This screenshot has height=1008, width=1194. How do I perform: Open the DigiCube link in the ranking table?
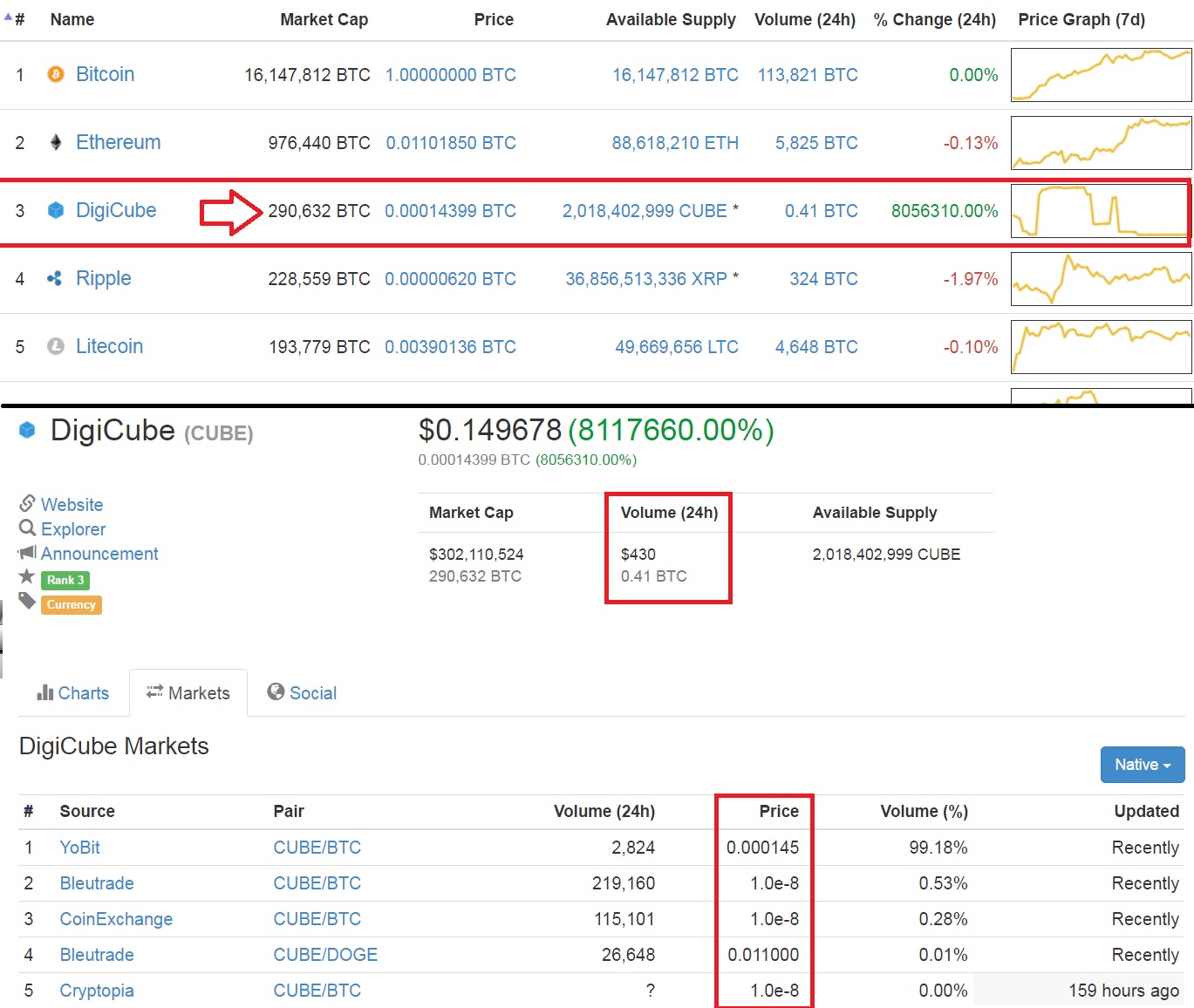point(116,210)
